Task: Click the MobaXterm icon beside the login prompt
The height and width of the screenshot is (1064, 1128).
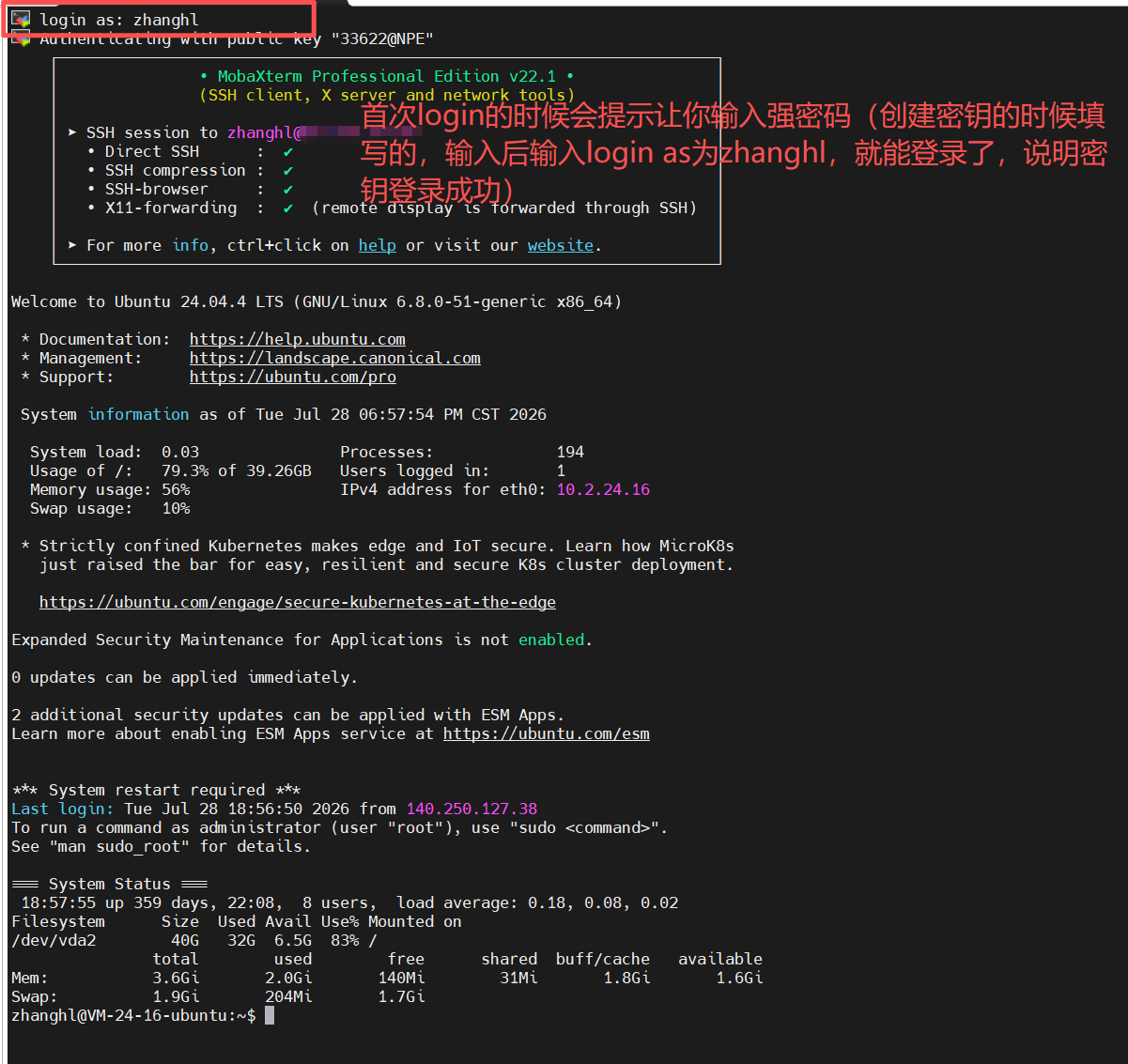Action: (x=21, y=19)
